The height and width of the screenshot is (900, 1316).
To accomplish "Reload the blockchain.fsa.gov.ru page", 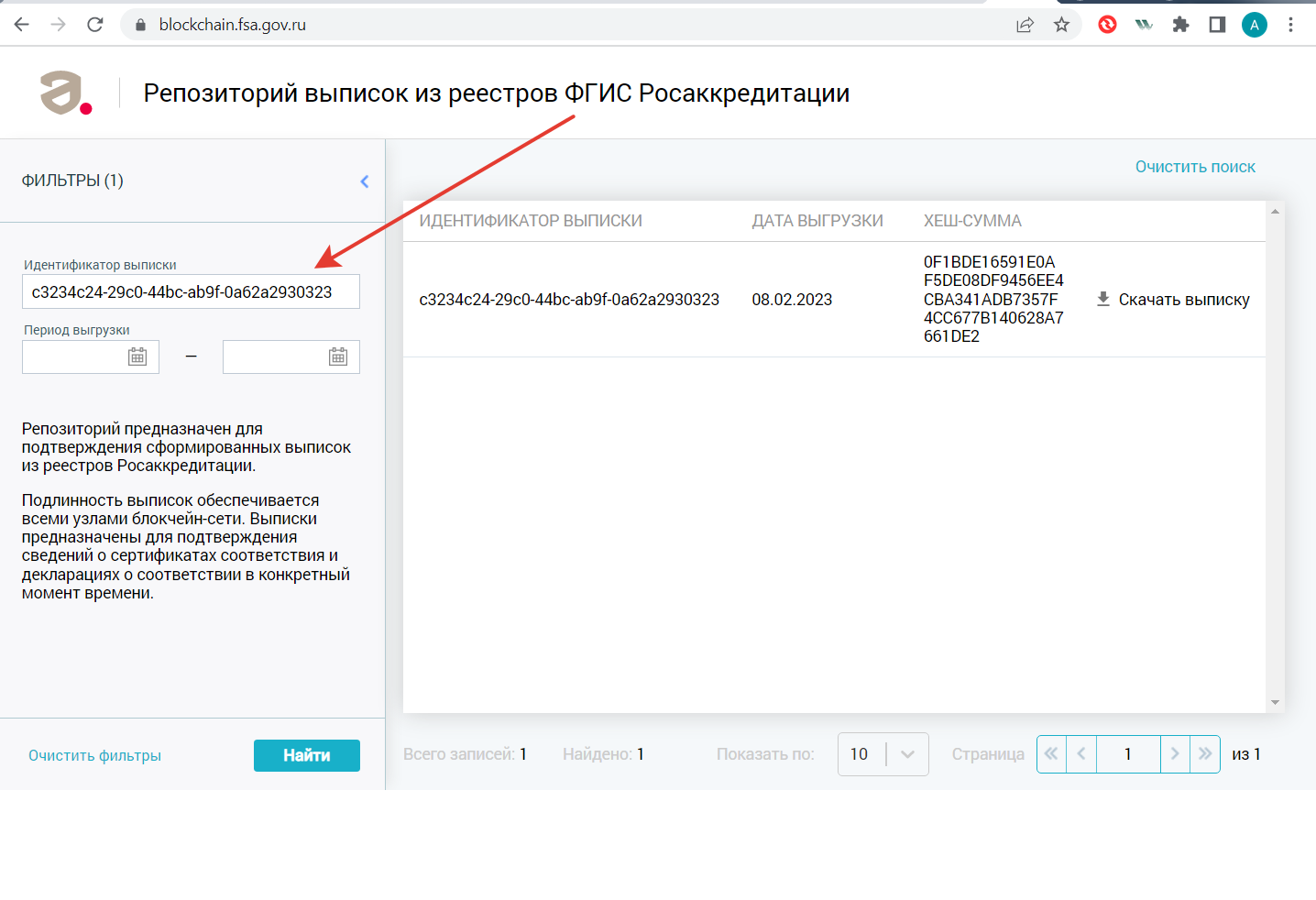I will click(x=95, y=25).
